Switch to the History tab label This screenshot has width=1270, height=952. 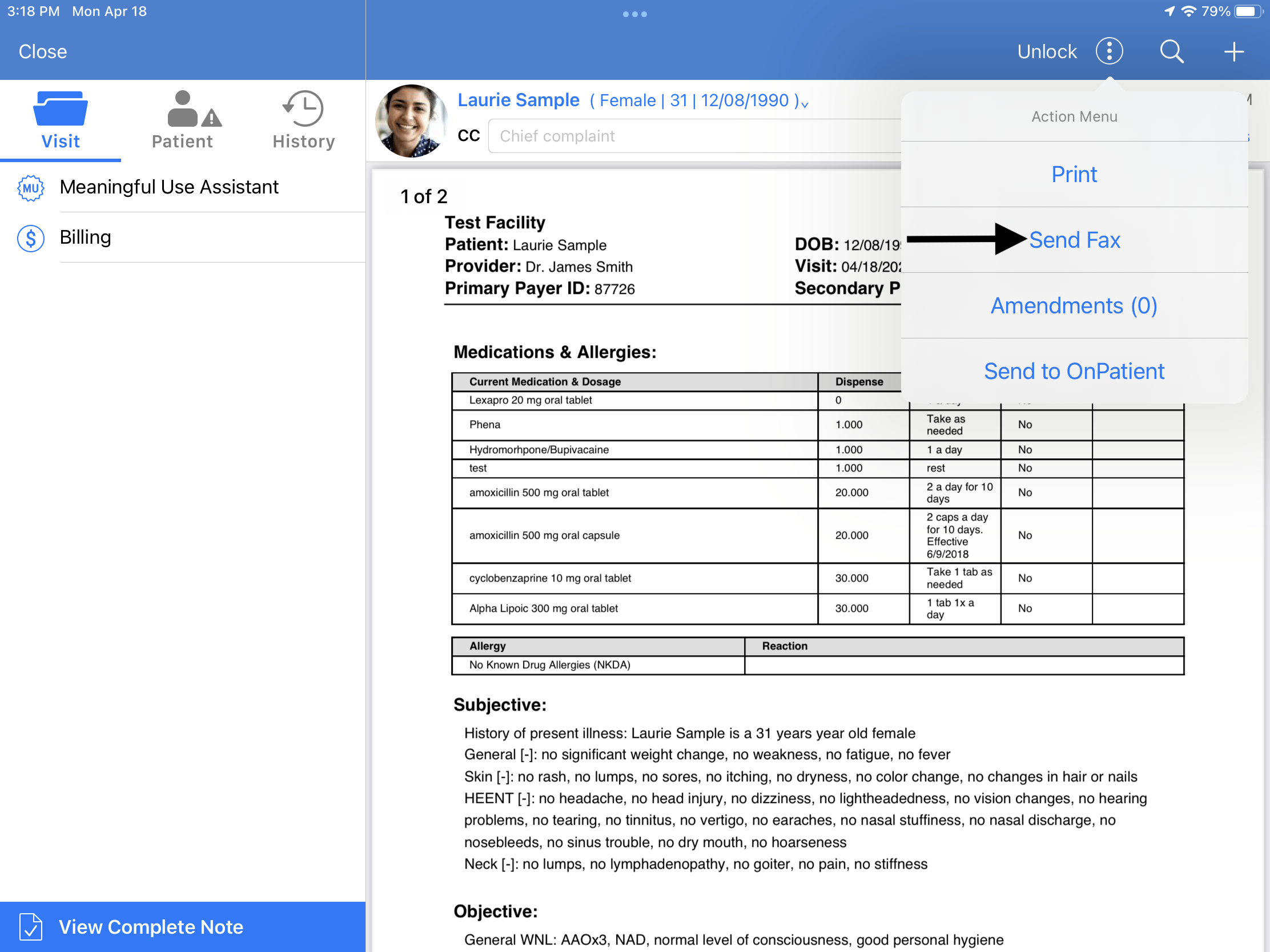304,141
